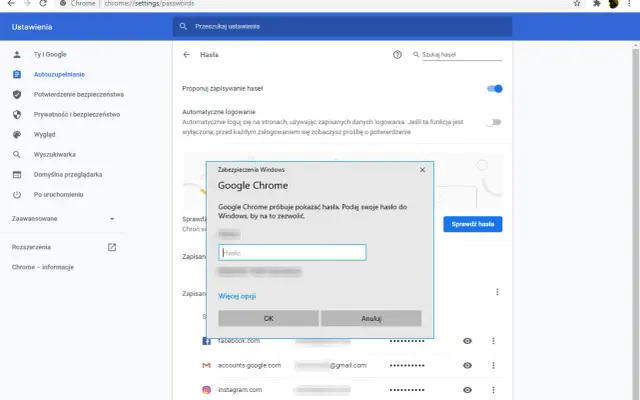
Task: Click the Szukaj haseł field
Action: 462,54
